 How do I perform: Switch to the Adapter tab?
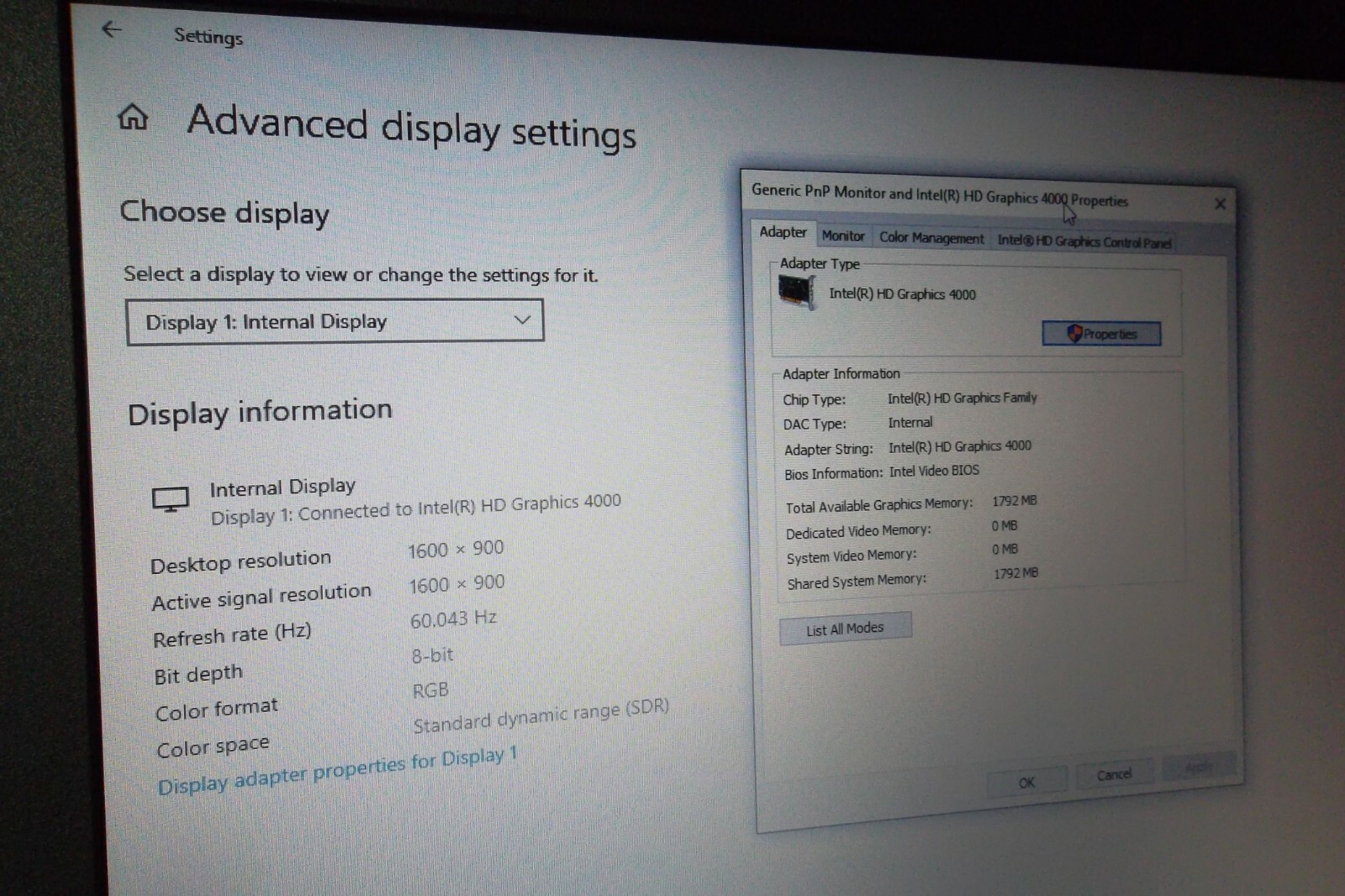[x=783, y=232]
